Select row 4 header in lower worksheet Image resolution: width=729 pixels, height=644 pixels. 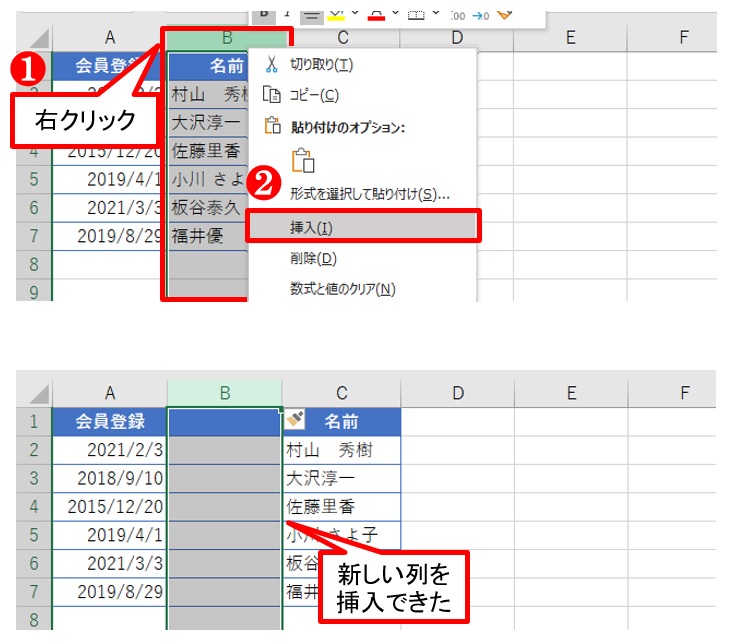pos(34,507)
